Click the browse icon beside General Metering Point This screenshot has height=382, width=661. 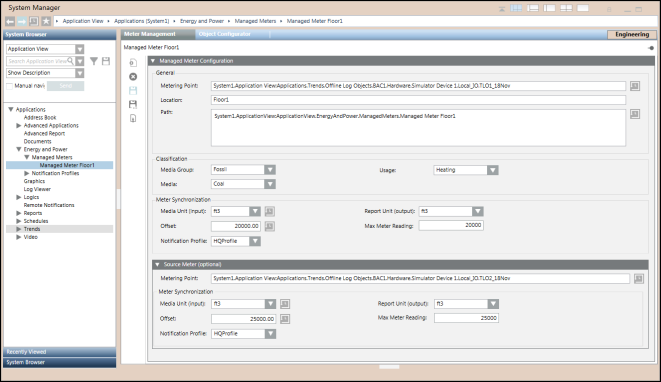click(x=635, y=86)
